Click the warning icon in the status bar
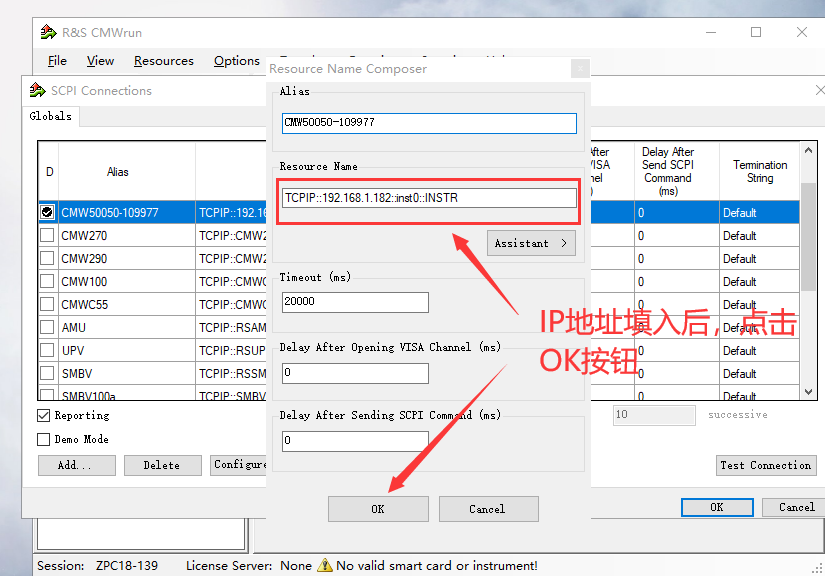This screenshot has width=825, height=581. click(325, 565)
